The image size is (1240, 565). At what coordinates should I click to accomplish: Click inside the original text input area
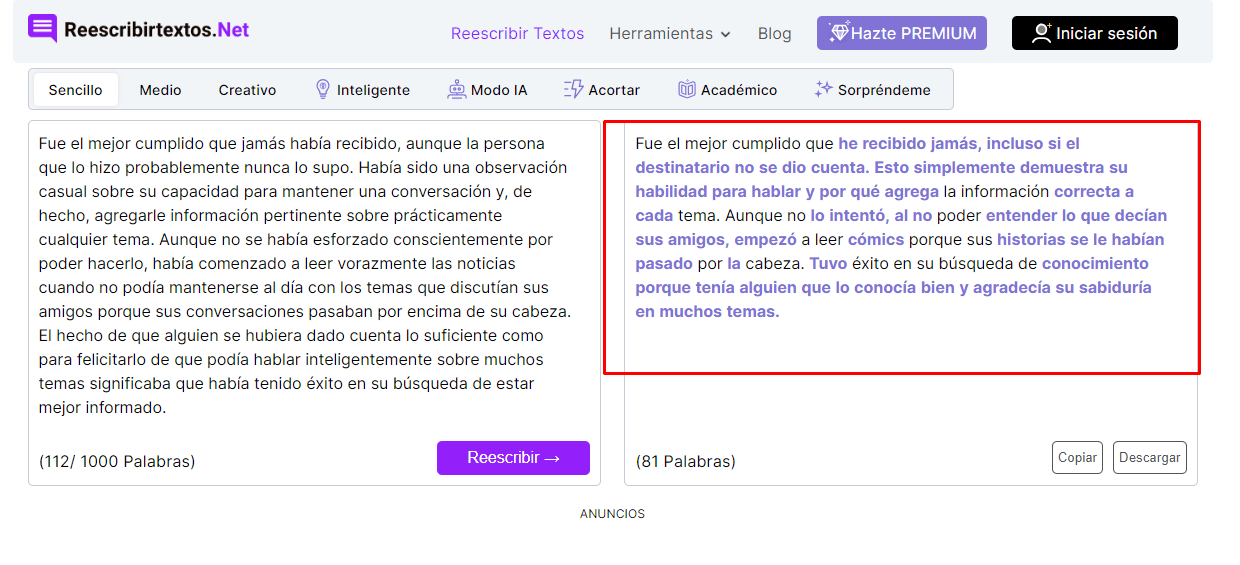[x=314, y=275]
